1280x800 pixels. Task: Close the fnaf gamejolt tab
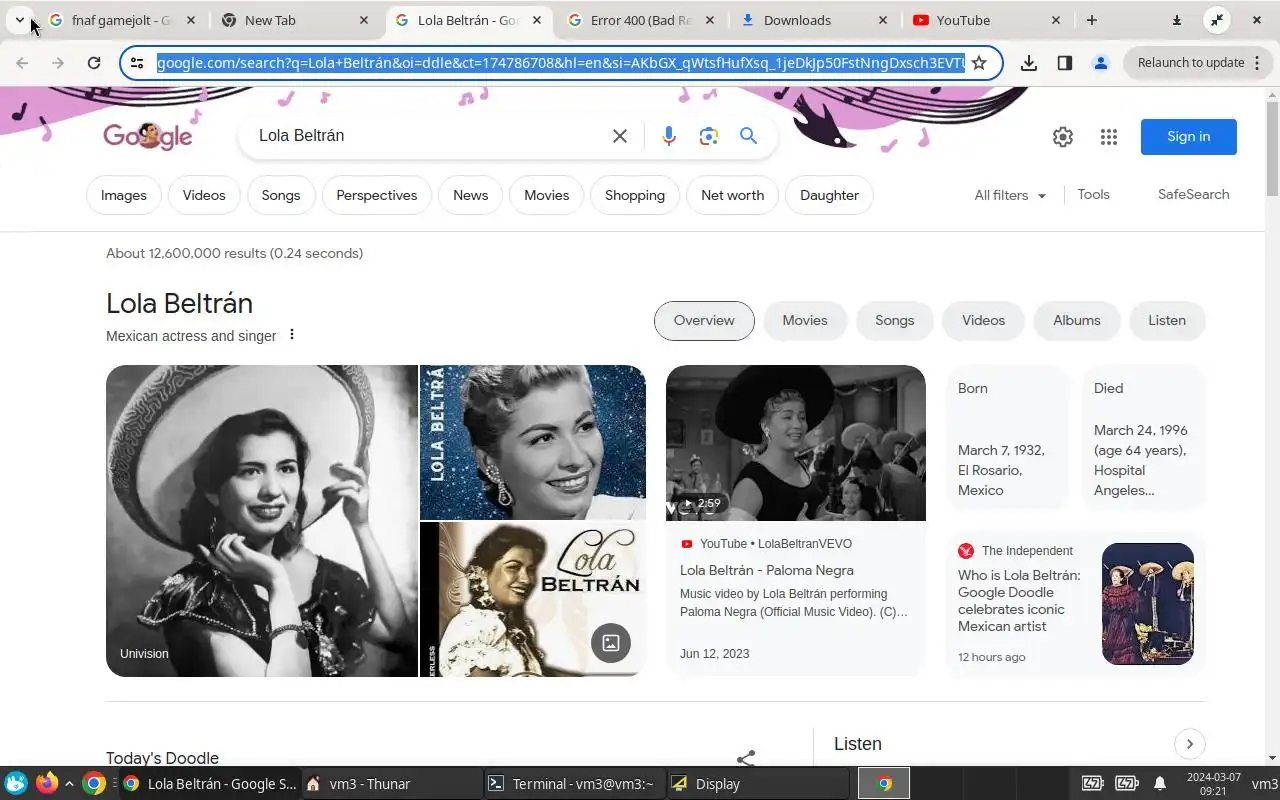[191, 20]
